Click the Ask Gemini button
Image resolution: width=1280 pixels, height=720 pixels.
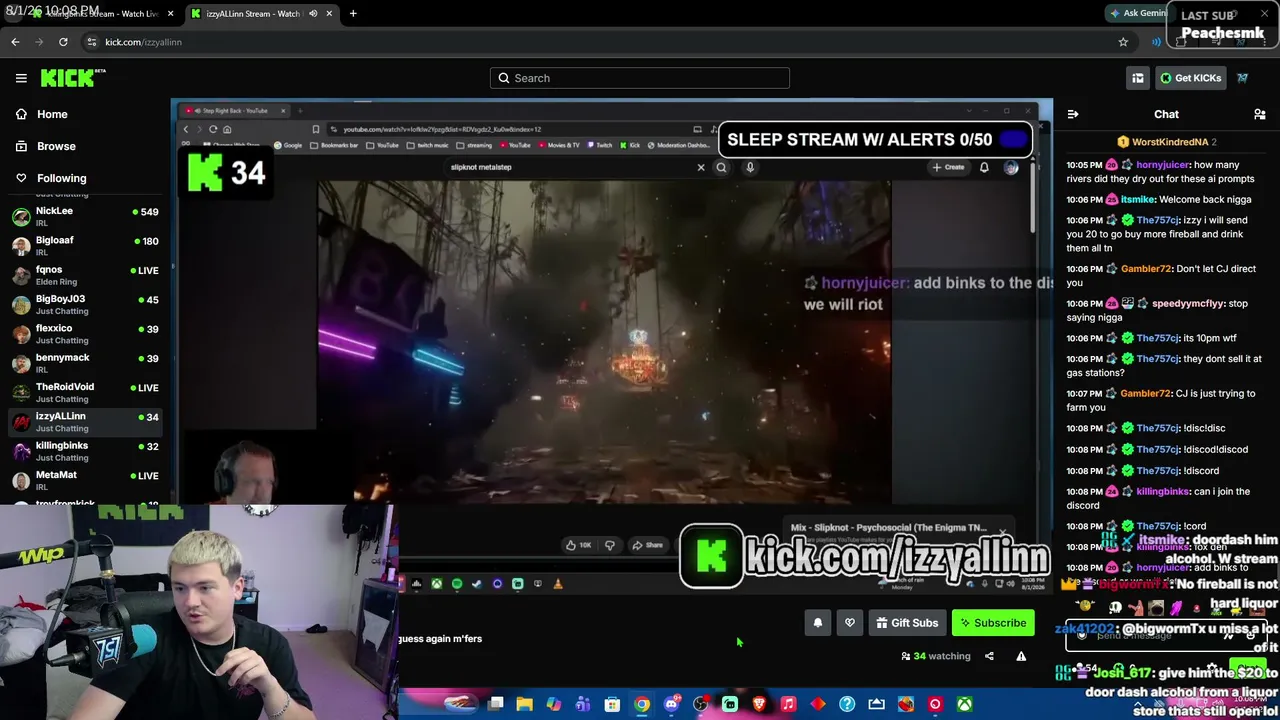pos(1138,13)
